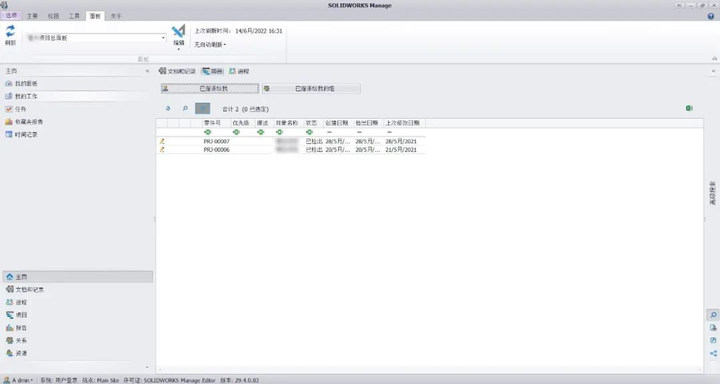Switch to the 主要 ribbon tab
Viewport: 720px width, 384px height.
32,16
